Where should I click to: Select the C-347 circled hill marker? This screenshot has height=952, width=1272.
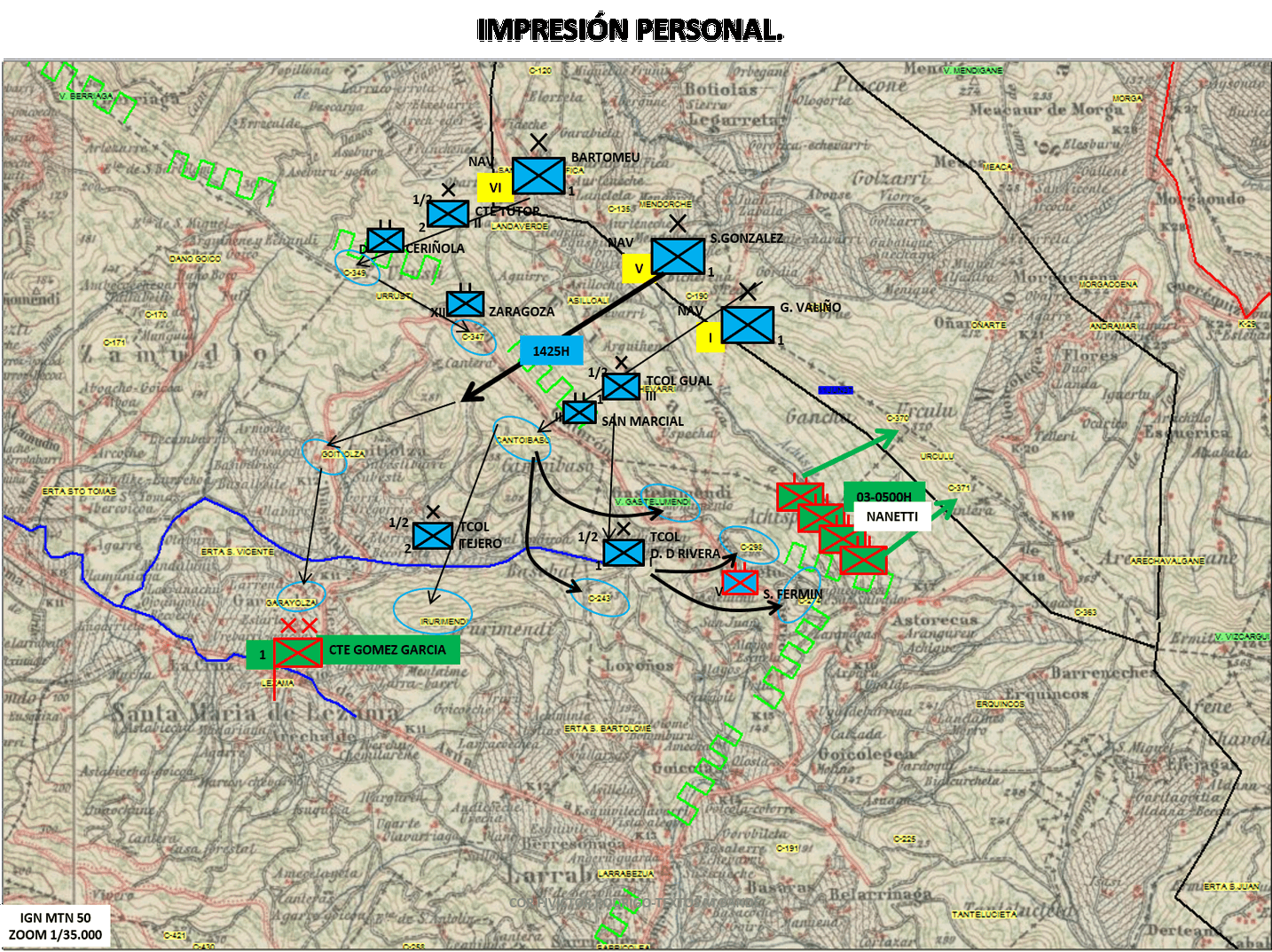point(474,337)
